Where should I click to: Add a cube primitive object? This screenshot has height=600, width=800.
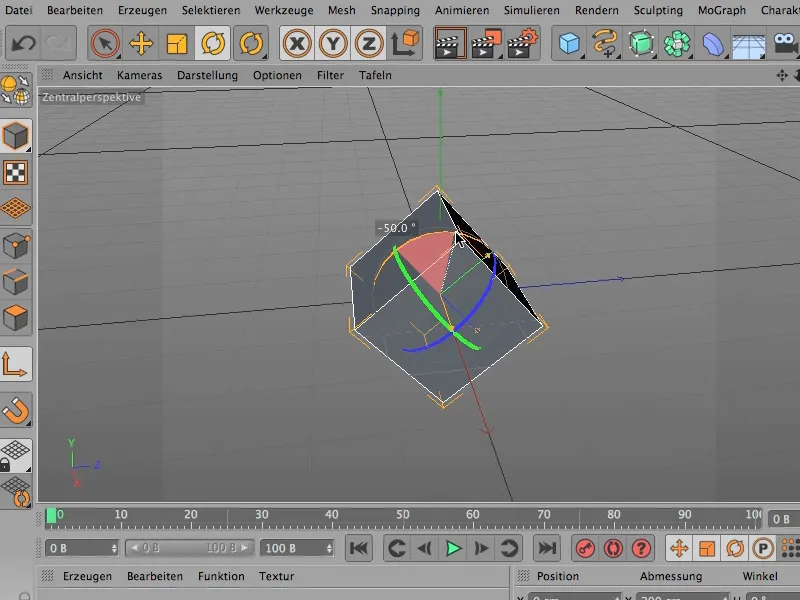[x=570, y=44]
